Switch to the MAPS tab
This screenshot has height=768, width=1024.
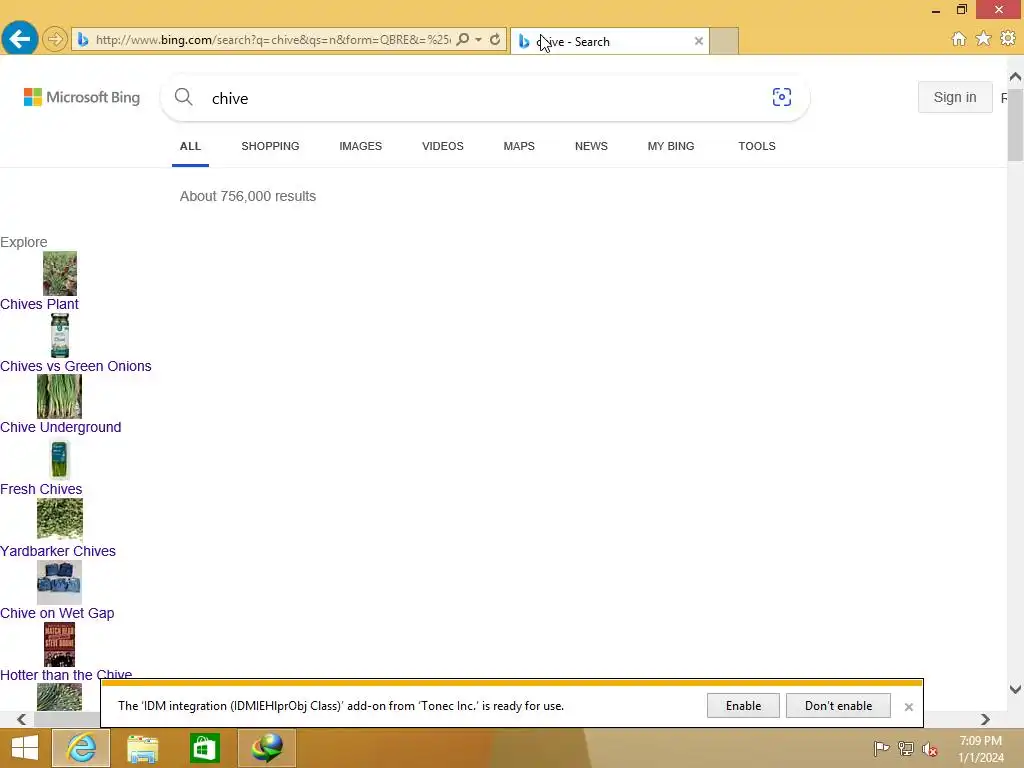[519, 146]
